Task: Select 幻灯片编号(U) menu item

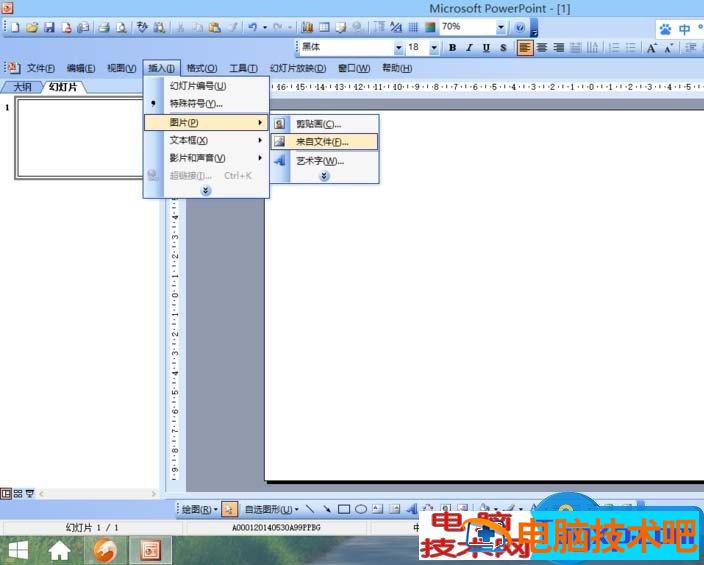Action: (x=207, y=86)
